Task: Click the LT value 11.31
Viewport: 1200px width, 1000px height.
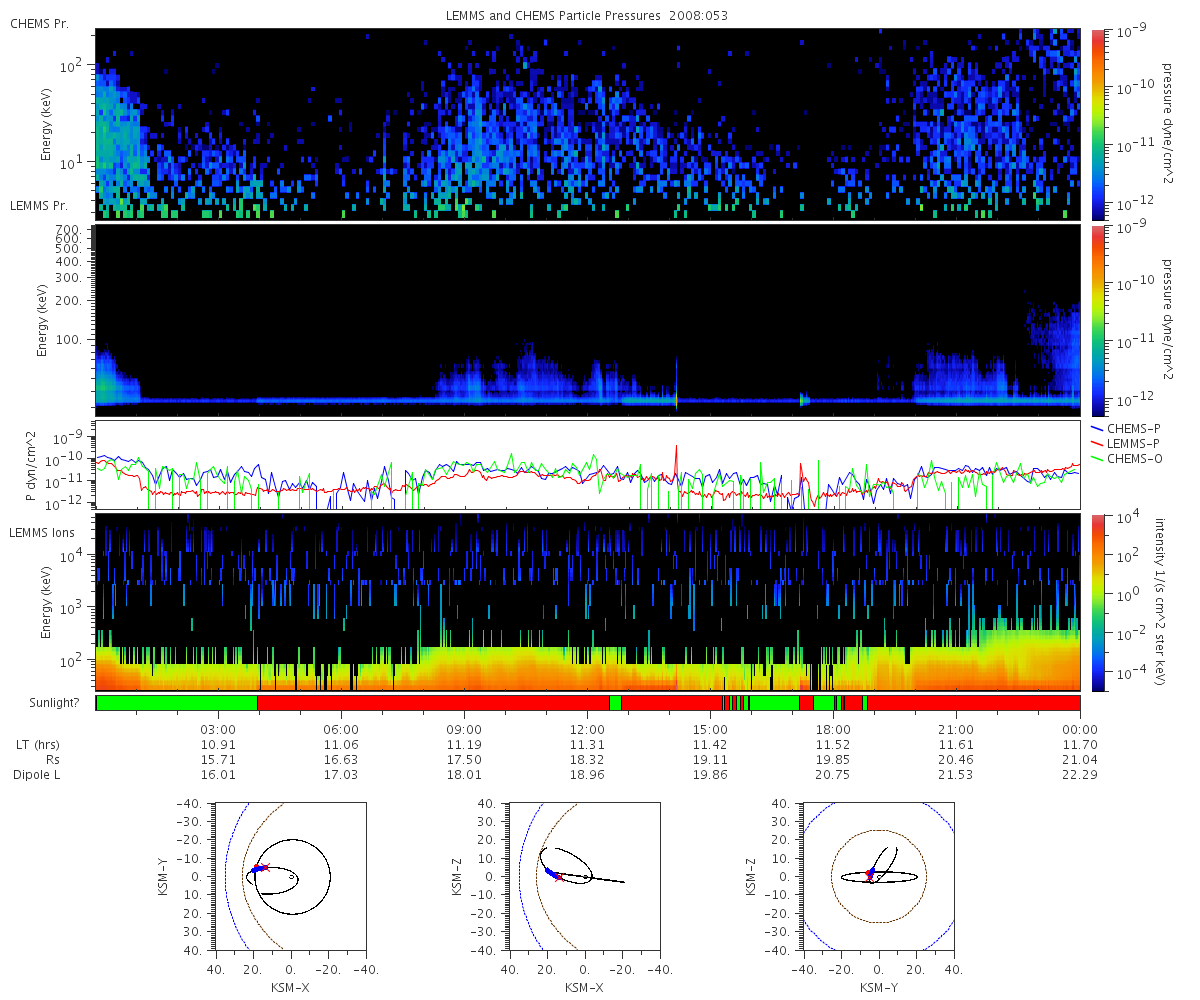Action: 587,745
